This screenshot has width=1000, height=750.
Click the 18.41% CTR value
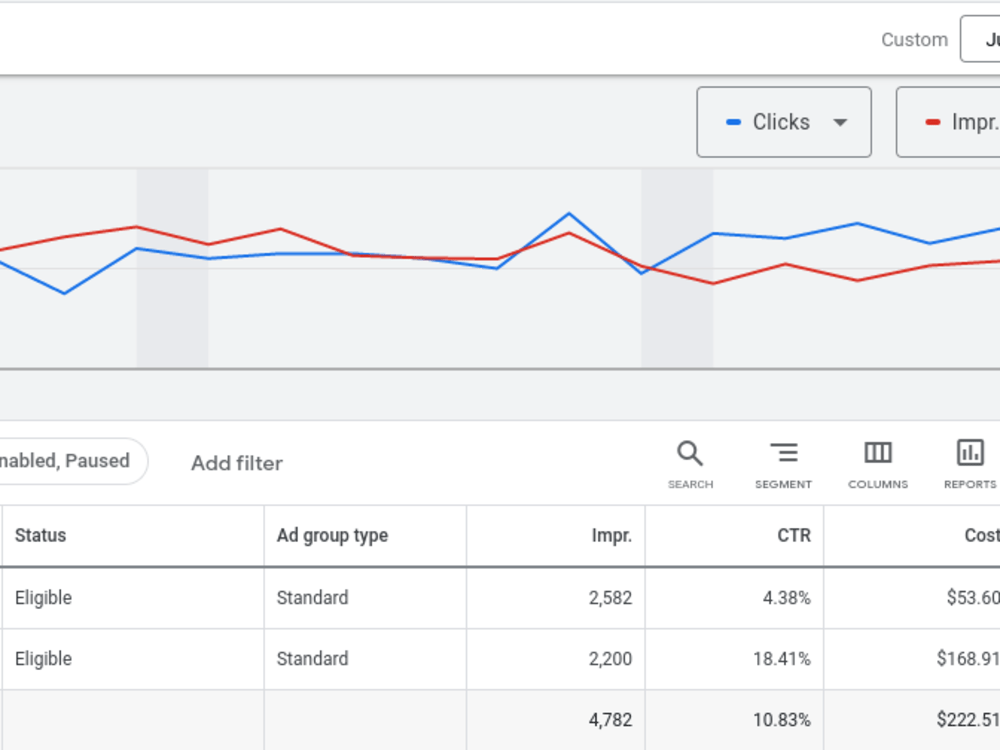click(x=782, y=658)
